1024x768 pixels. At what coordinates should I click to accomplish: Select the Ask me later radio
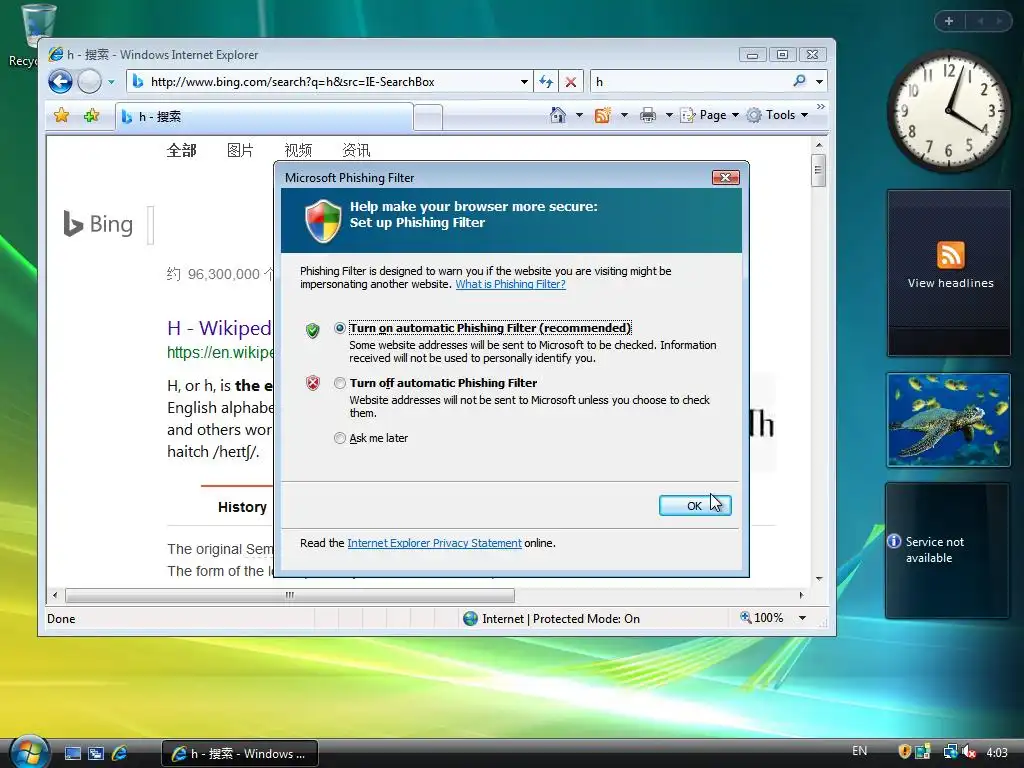pos(340,438)
